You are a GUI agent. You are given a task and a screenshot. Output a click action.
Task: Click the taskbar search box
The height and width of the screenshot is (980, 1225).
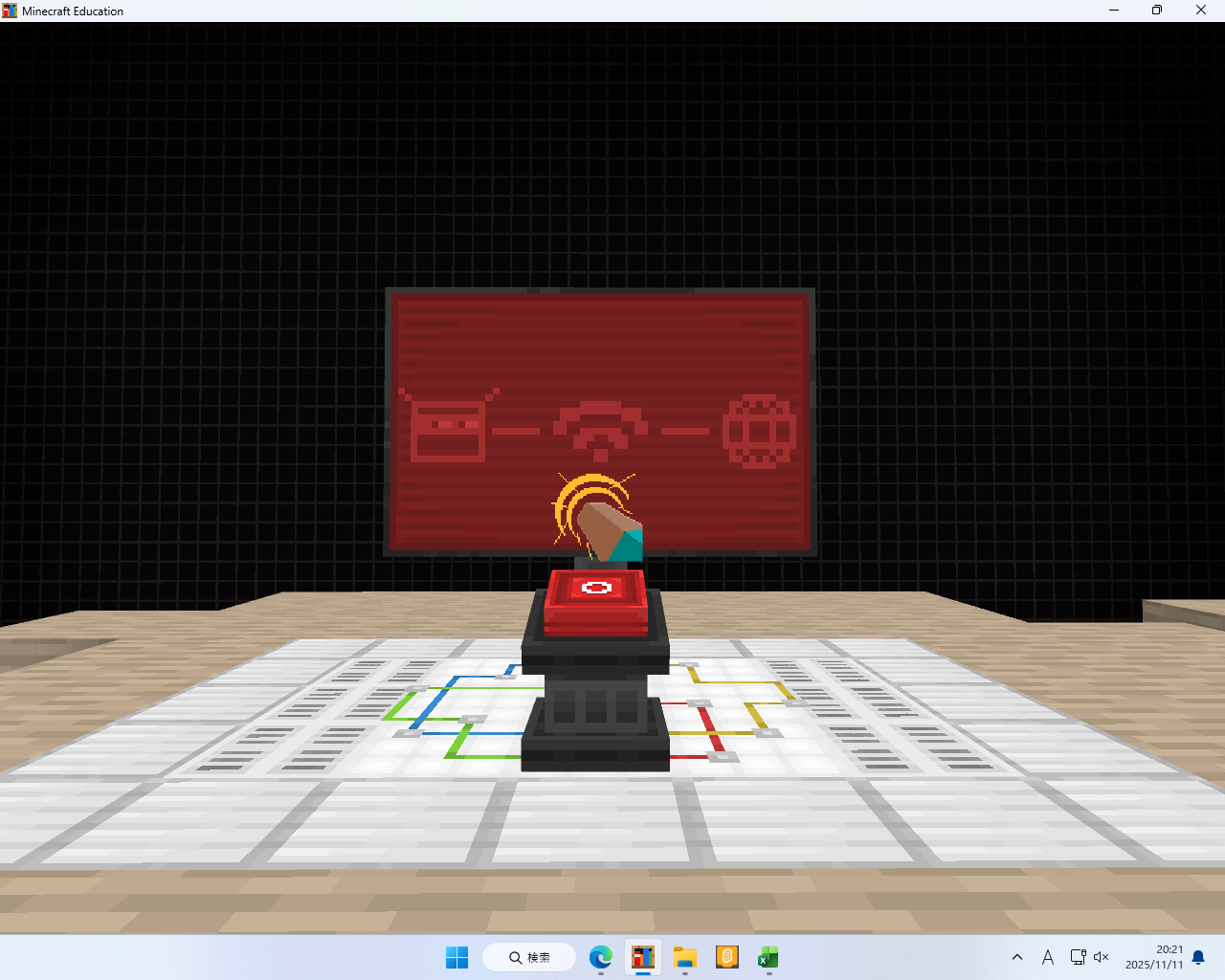[529, 957]
